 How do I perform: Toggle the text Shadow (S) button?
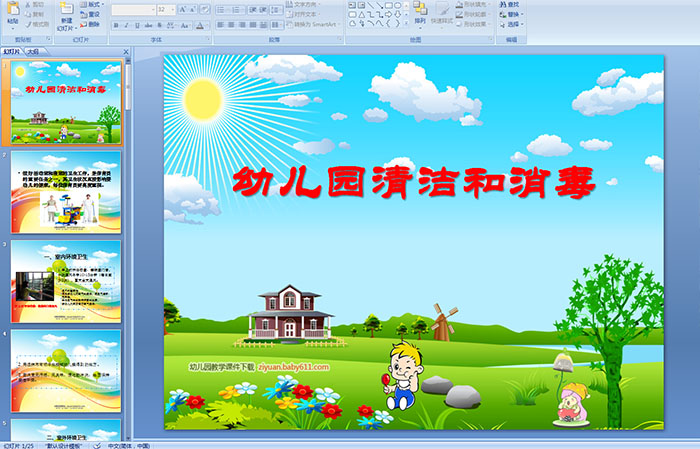point(160,25)
